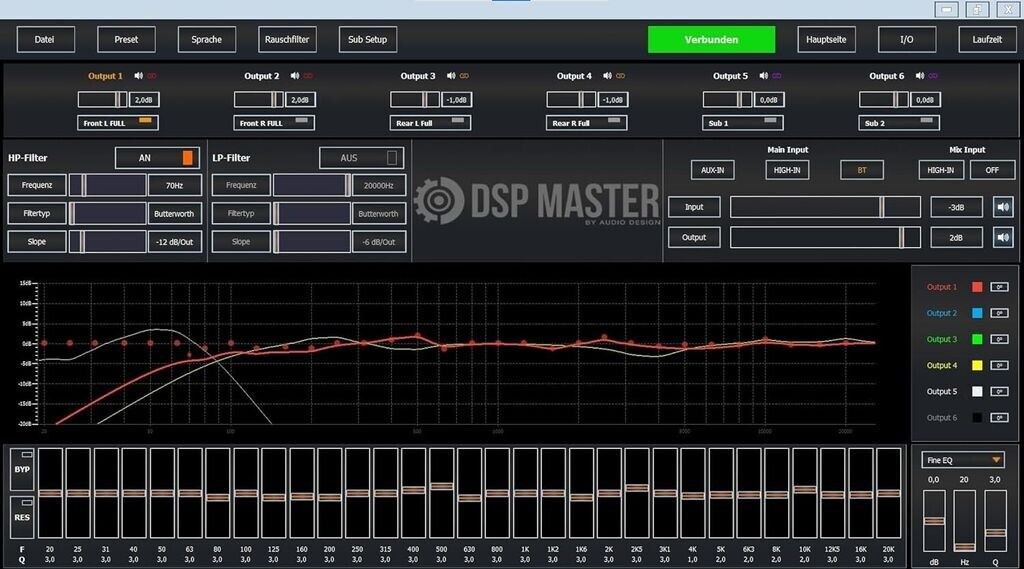The height and width of the screenshot is (569, 1024).
Task: Open the Sub 1 channel selector
Action: 743,123
